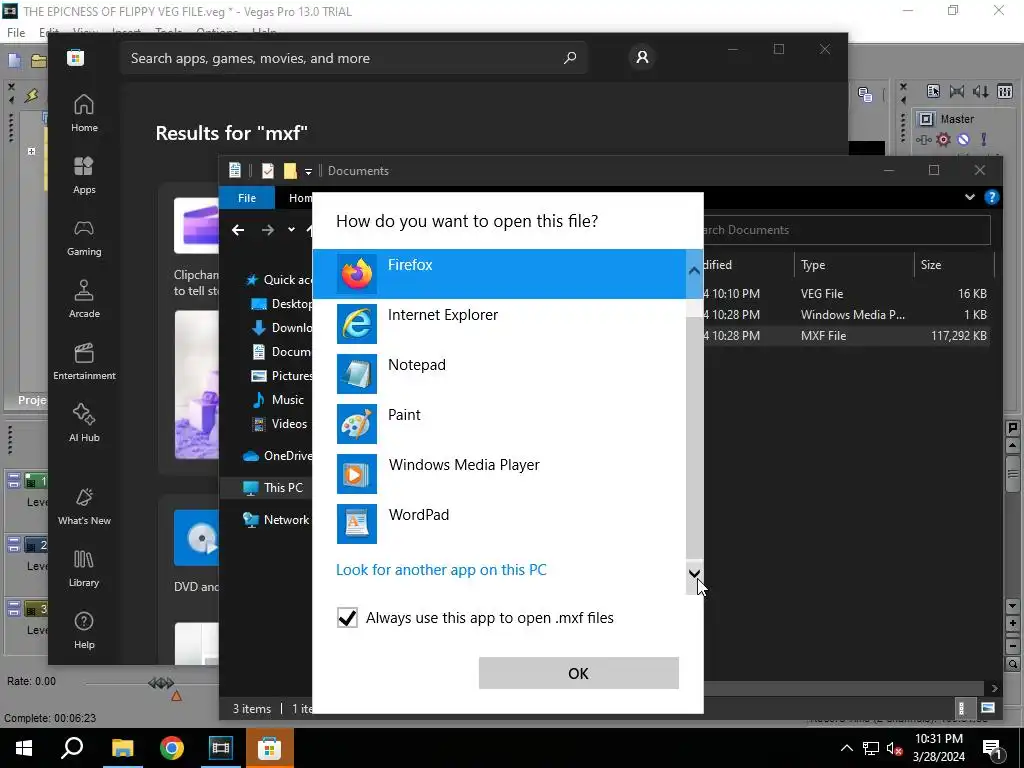The image size is (1024, 768).
Task: Click Look for another app on this PC
Action: (441, 569)
